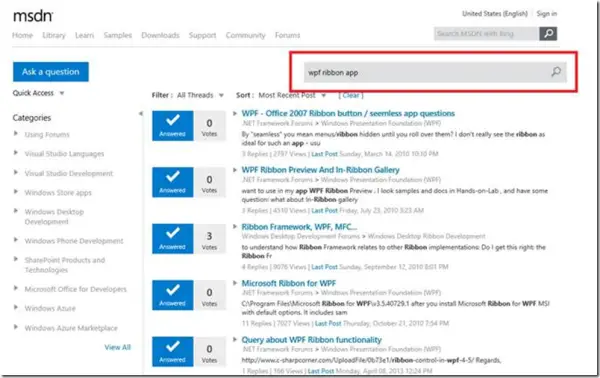Click the Search MSDN with Bing field
Screen dimensions: 600x378
[x=487, y=34]
